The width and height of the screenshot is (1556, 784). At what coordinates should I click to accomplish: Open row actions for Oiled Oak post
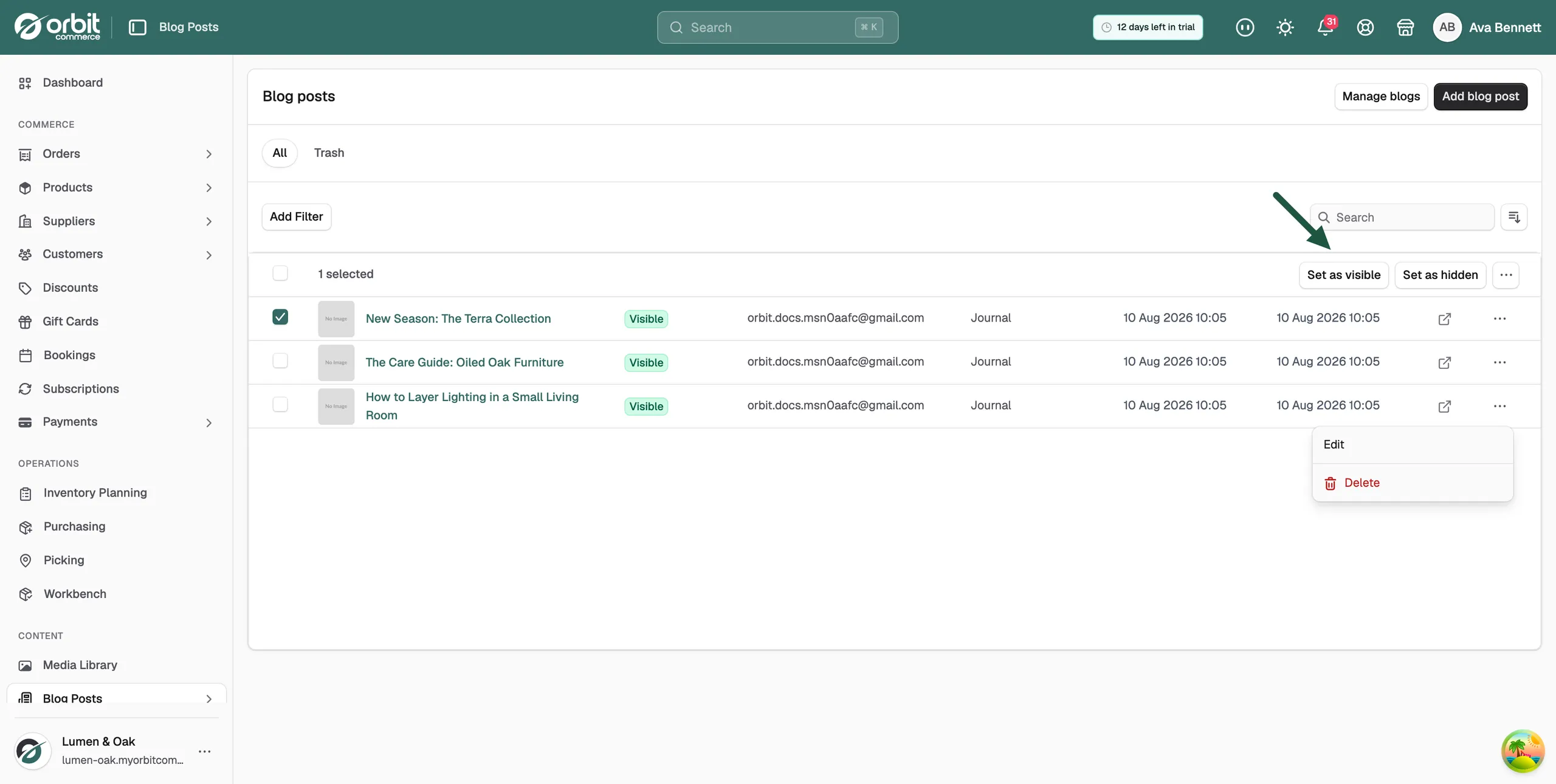click(x=1499, y=362)
